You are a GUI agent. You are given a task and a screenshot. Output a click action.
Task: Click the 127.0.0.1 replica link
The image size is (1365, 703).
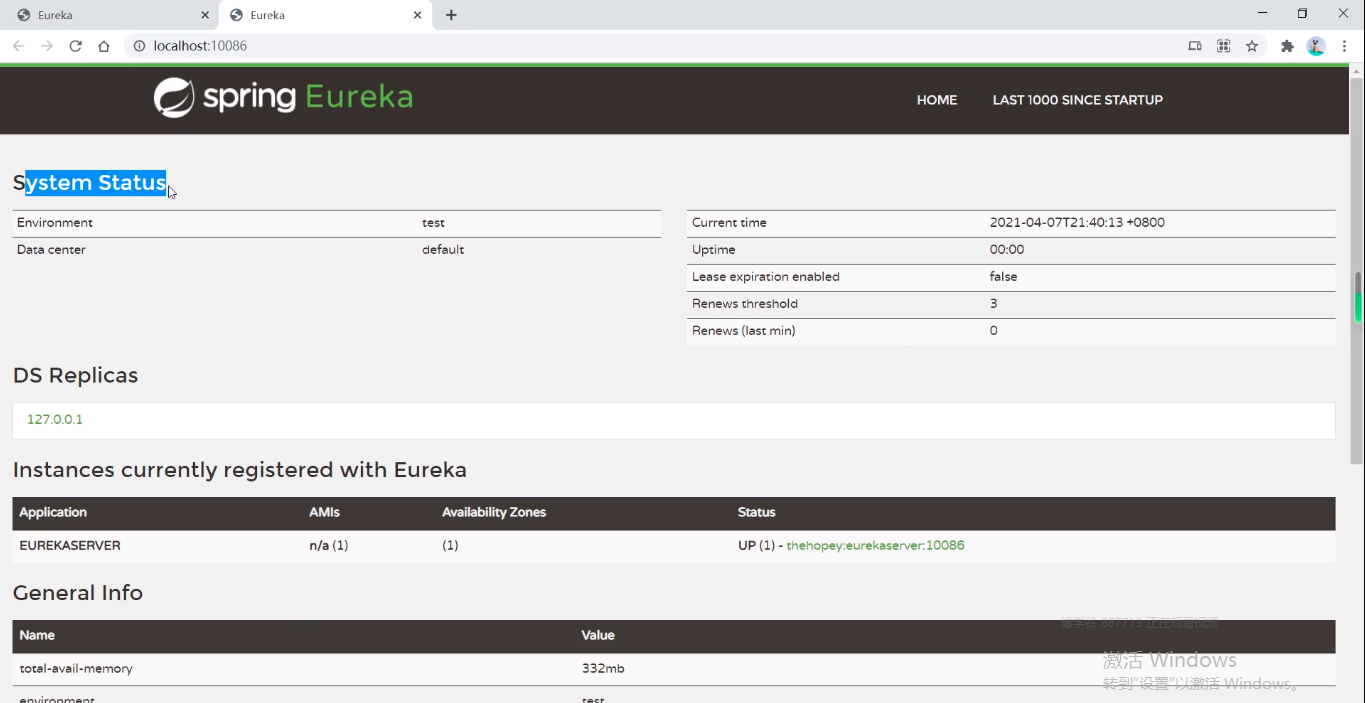pos(55,420)
